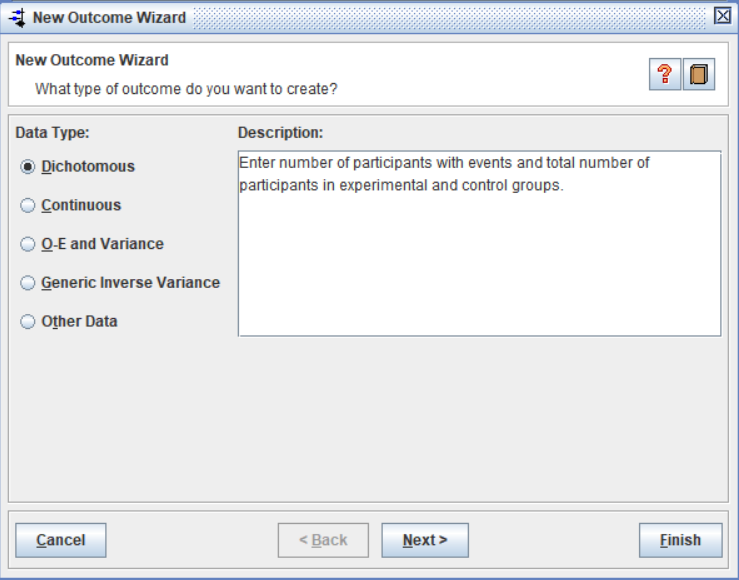The width and height of the screenshot is (739, 580).
Task: Open the help question mark icon
Action: [x=664, y=75]
